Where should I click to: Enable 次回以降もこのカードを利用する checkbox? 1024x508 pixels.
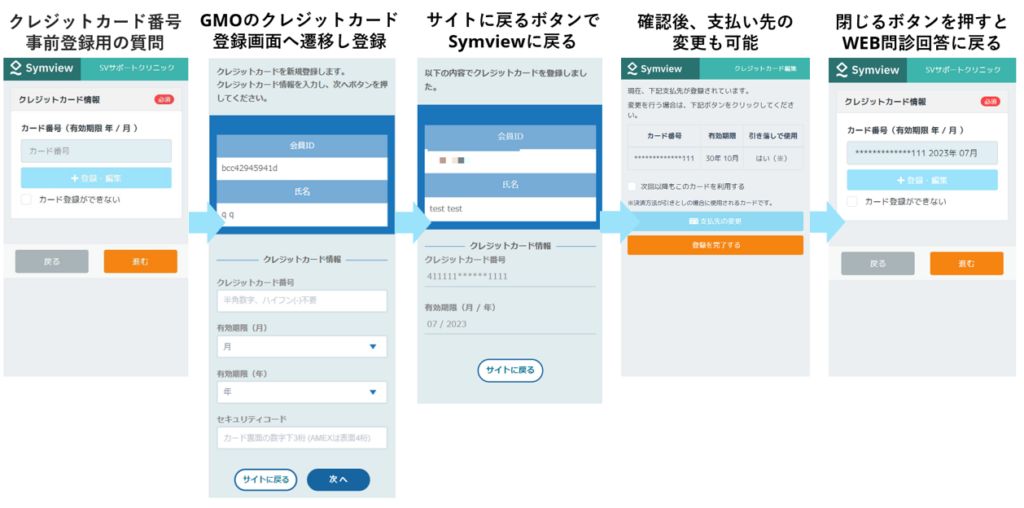(633, 186)
